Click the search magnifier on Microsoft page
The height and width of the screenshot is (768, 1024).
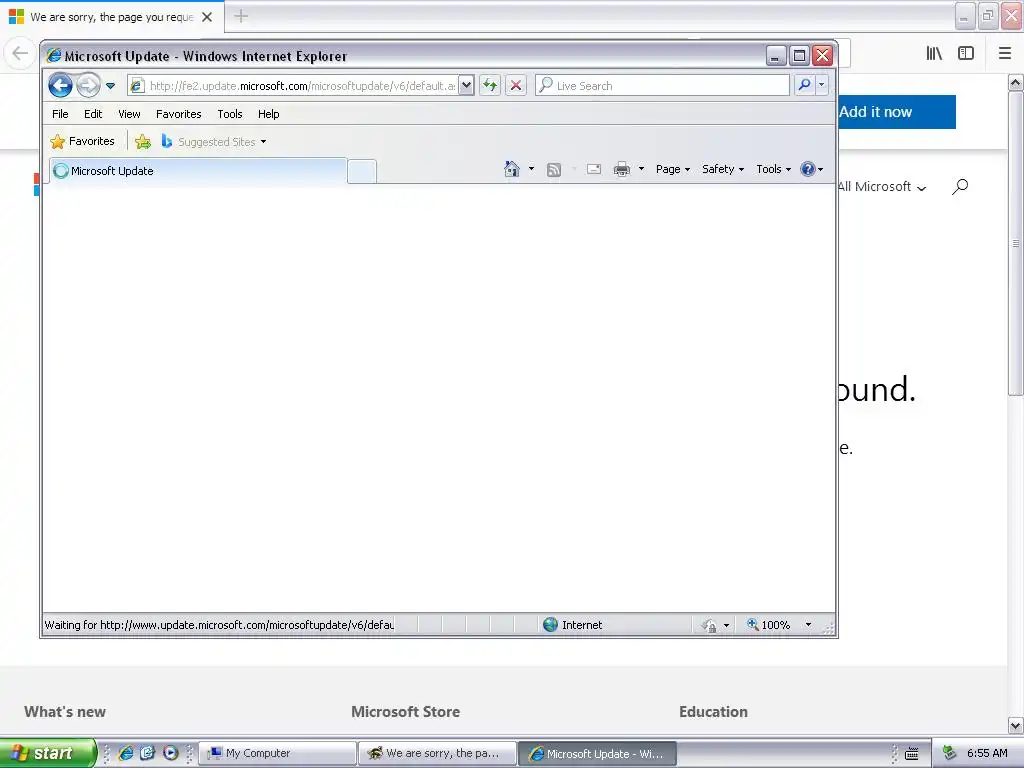point(959,187)
